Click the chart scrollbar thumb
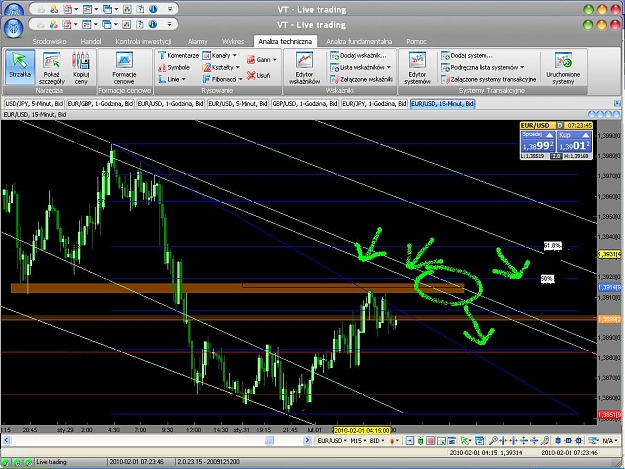 pos(269,440)
